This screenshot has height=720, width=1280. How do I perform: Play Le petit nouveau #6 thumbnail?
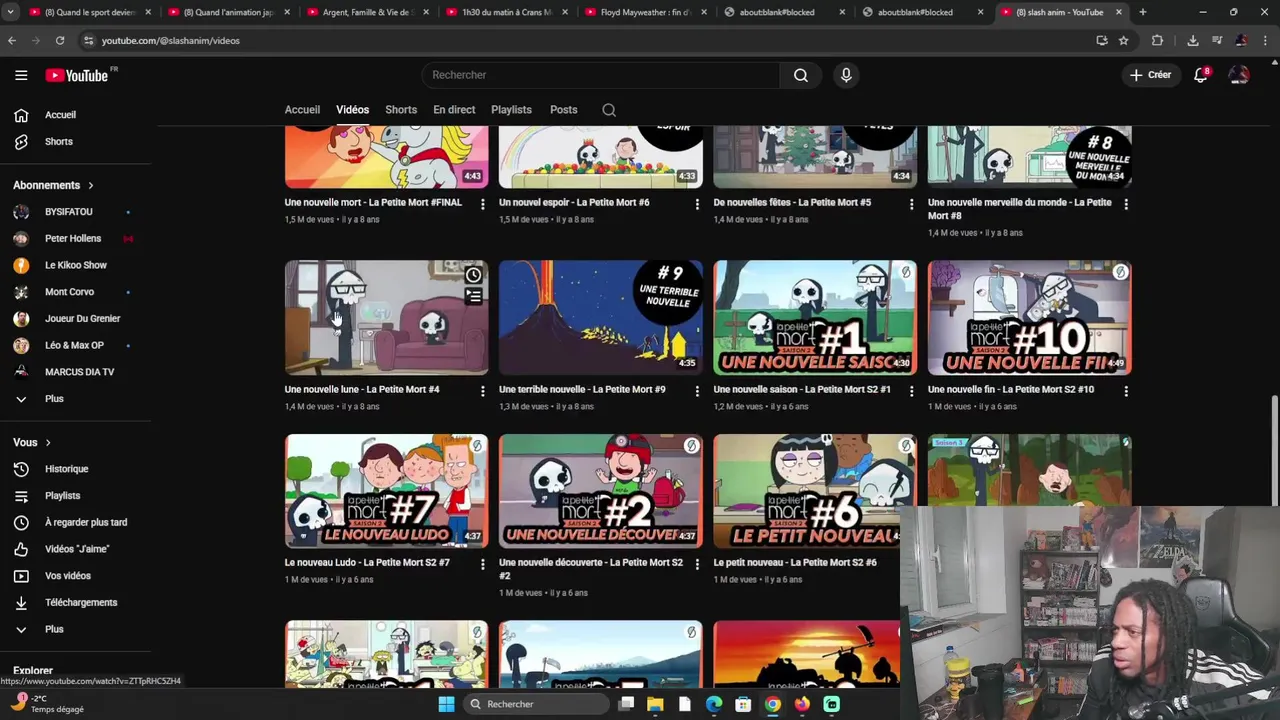815,491
